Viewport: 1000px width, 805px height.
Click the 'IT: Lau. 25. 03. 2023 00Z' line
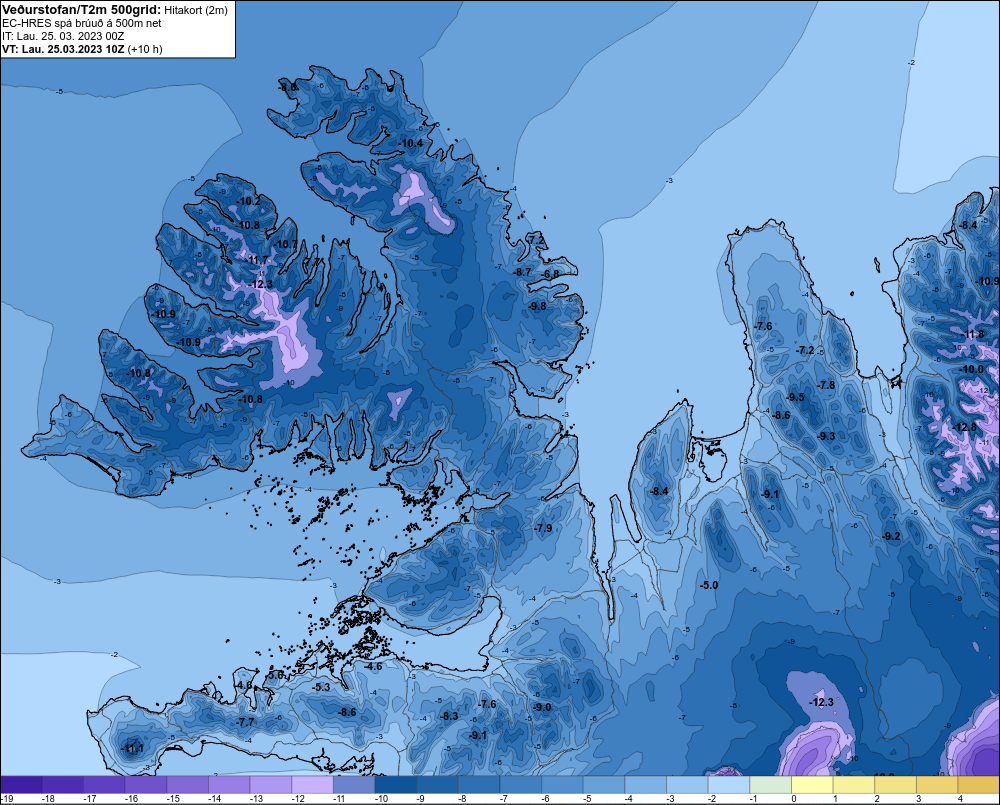point(61,36)
